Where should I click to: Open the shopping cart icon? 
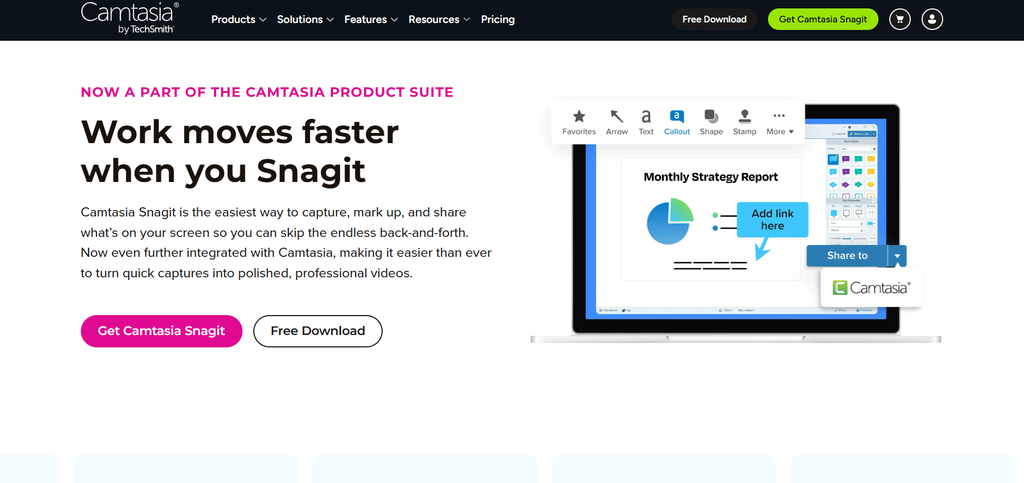click(x=900, y=19)
